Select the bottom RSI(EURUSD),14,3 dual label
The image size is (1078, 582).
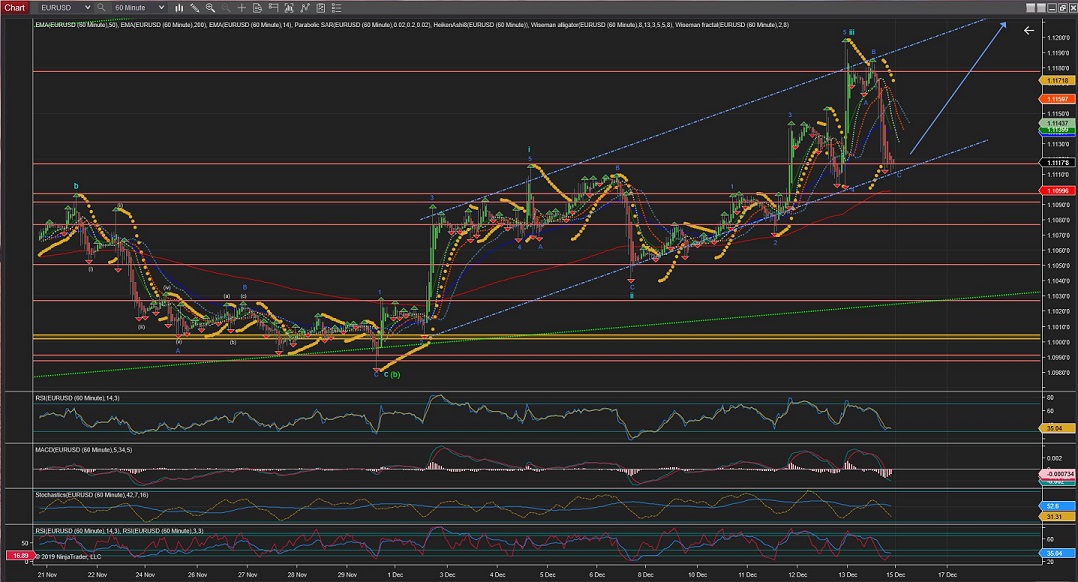tap(120, 530)
